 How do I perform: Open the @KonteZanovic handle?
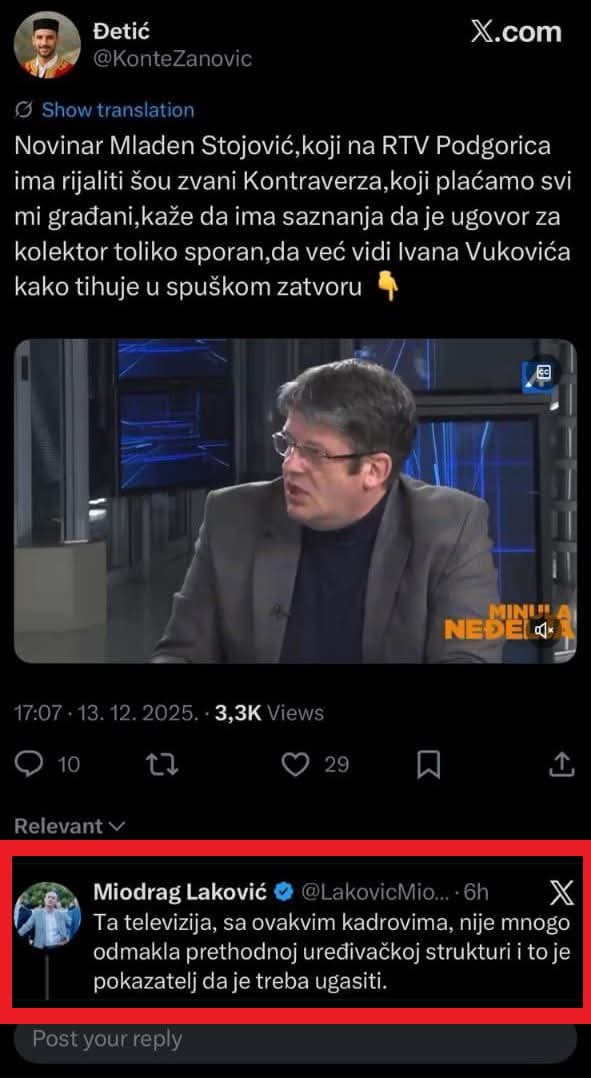(172, 58)
